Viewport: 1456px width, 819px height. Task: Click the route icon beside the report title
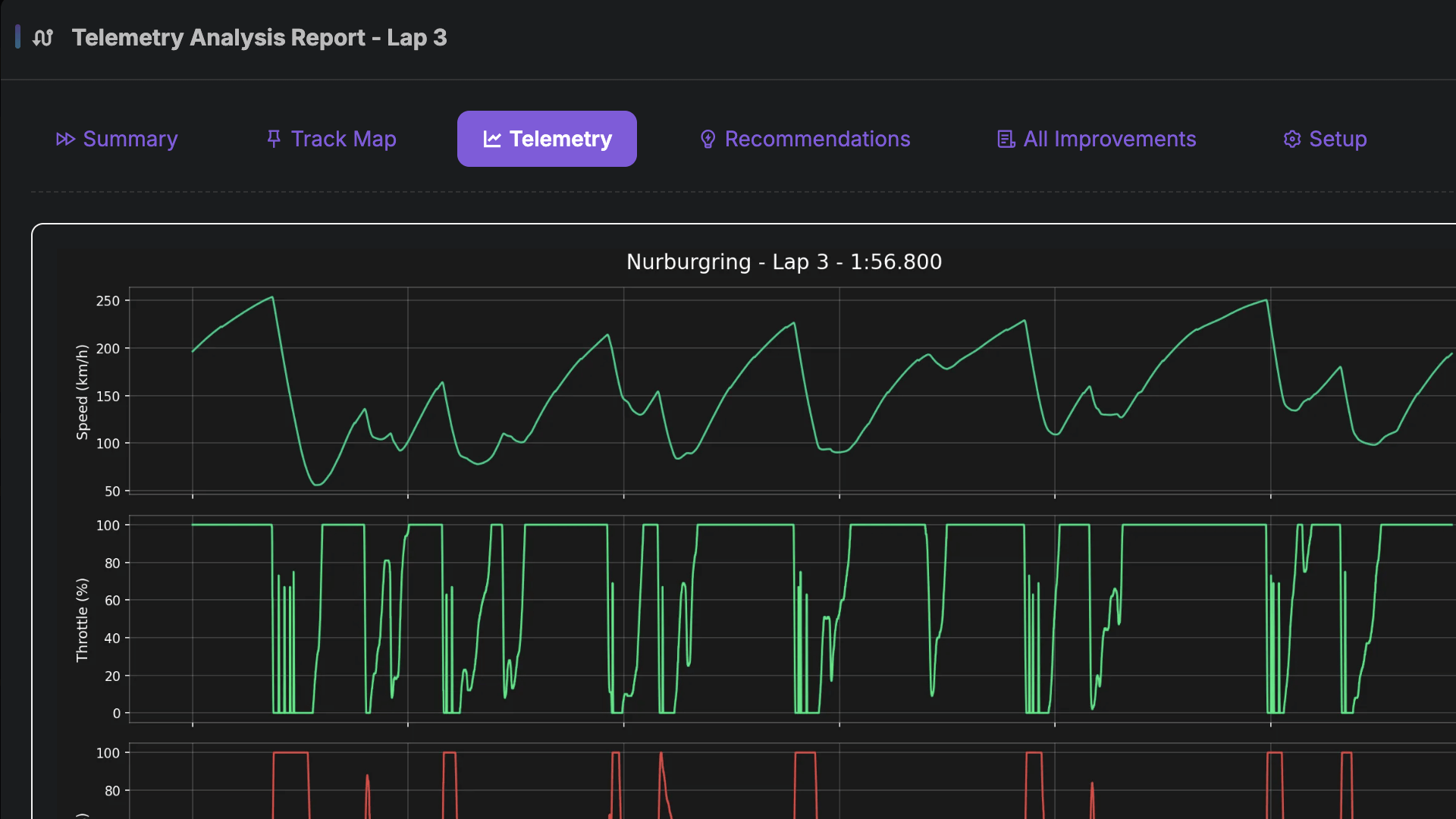pyautogui.click(x=43, y=37)
